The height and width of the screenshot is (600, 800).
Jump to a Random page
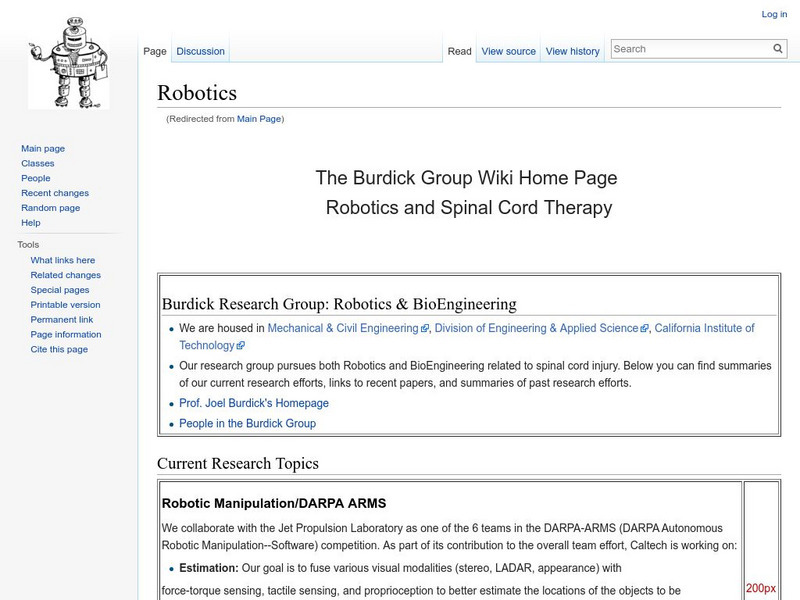click(x=50, y=208)
